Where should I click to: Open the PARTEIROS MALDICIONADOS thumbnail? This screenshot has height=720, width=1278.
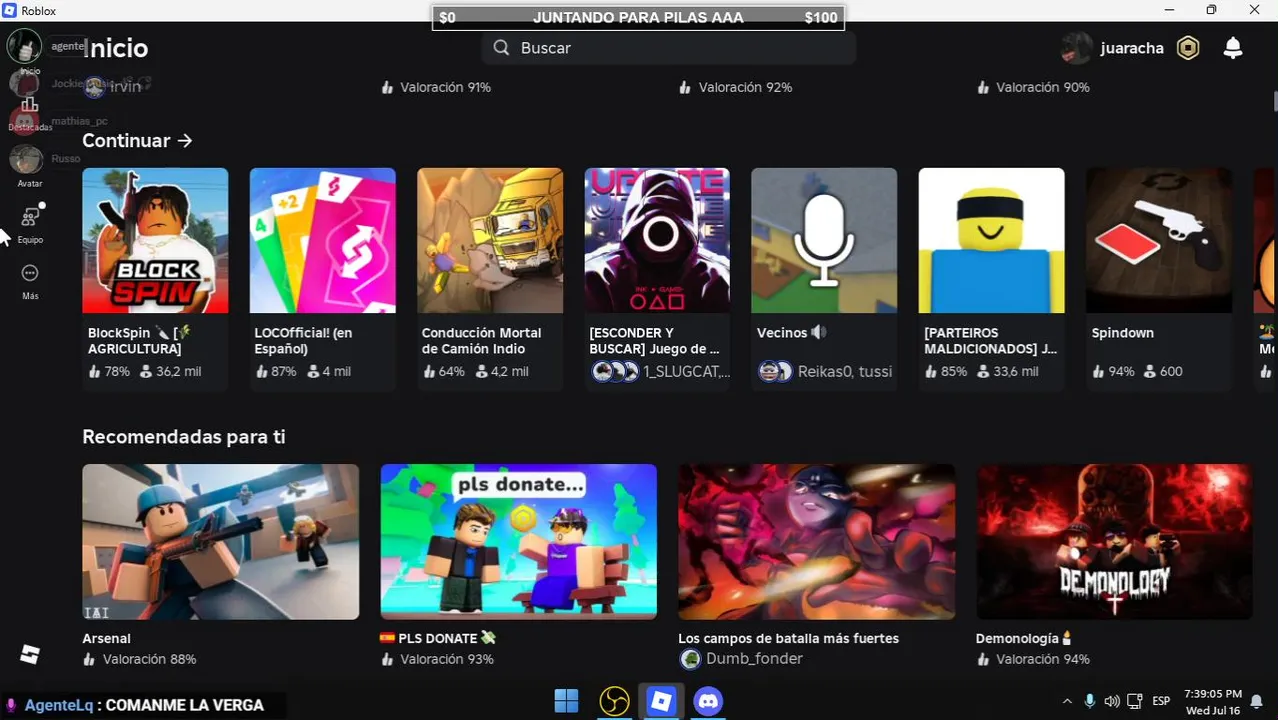[x=991, y=240]
